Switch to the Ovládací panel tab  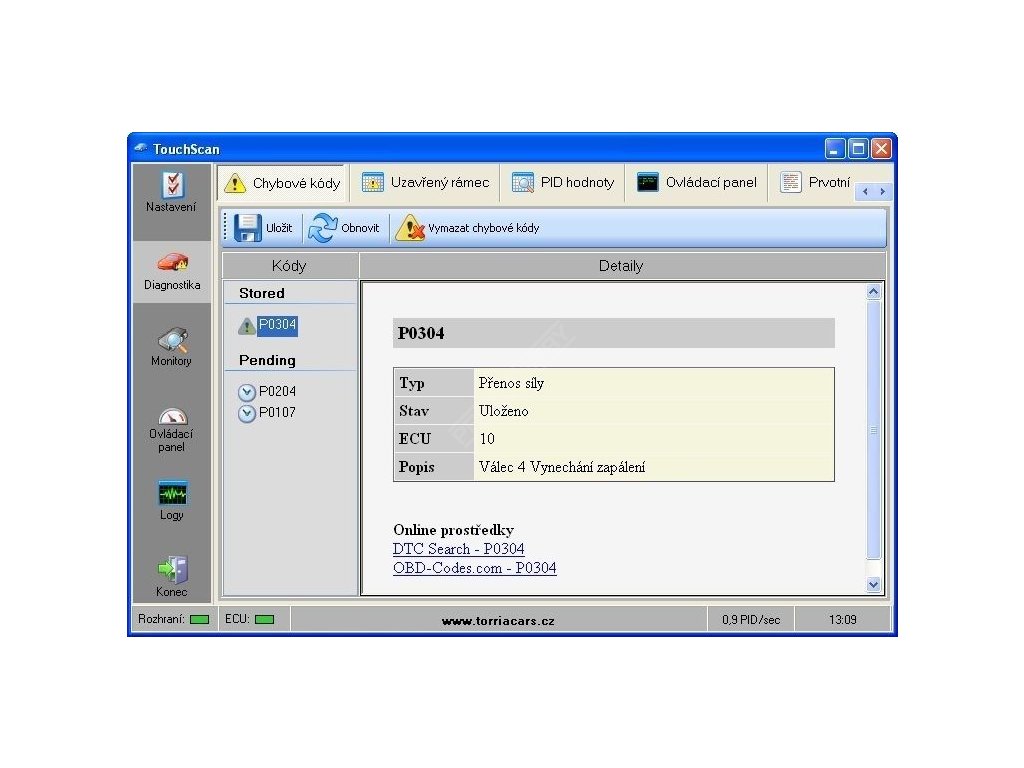[x=697, y=183]
